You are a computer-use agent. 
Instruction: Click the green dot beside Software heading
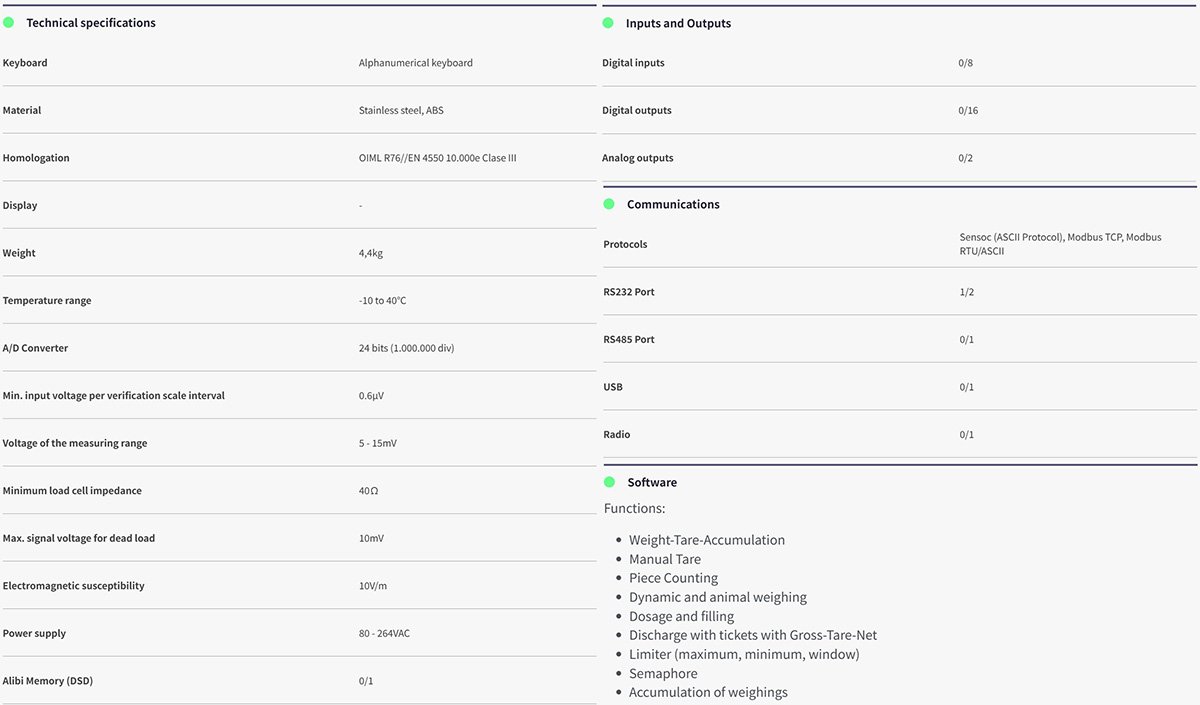click(608, 482)
